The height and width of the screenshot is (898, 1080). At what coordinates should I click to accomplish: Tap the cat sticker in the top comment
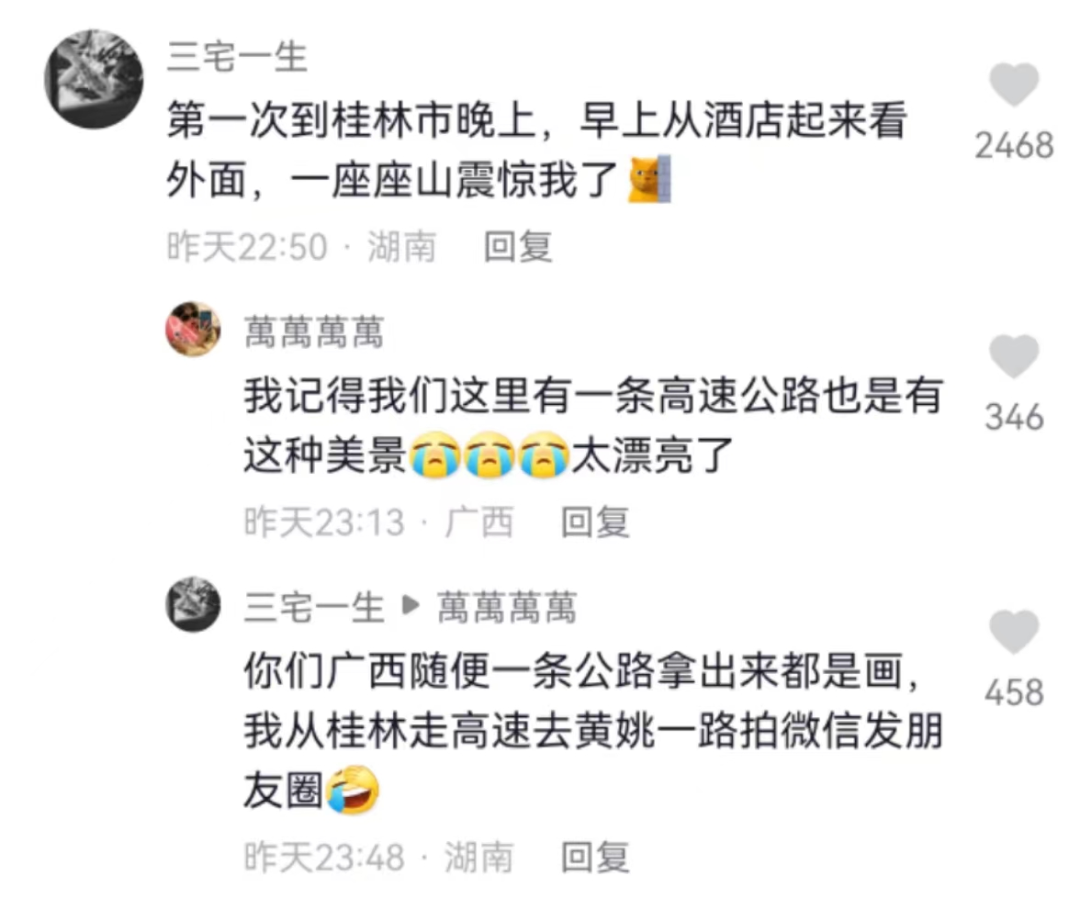click(650, 179)
